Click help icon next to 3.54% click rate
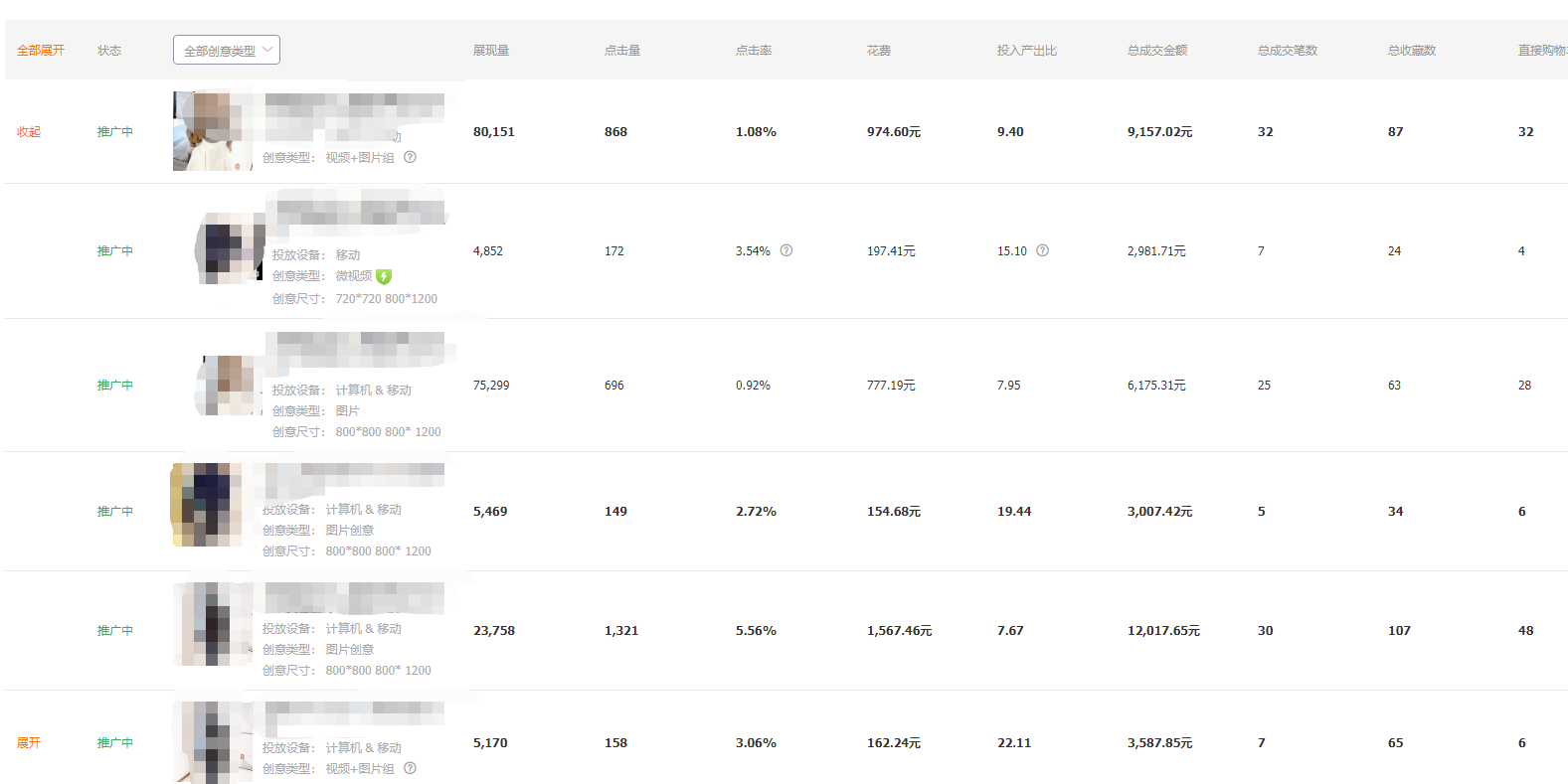This screenshot has height=784, width=1568. [x=786, y=250]
